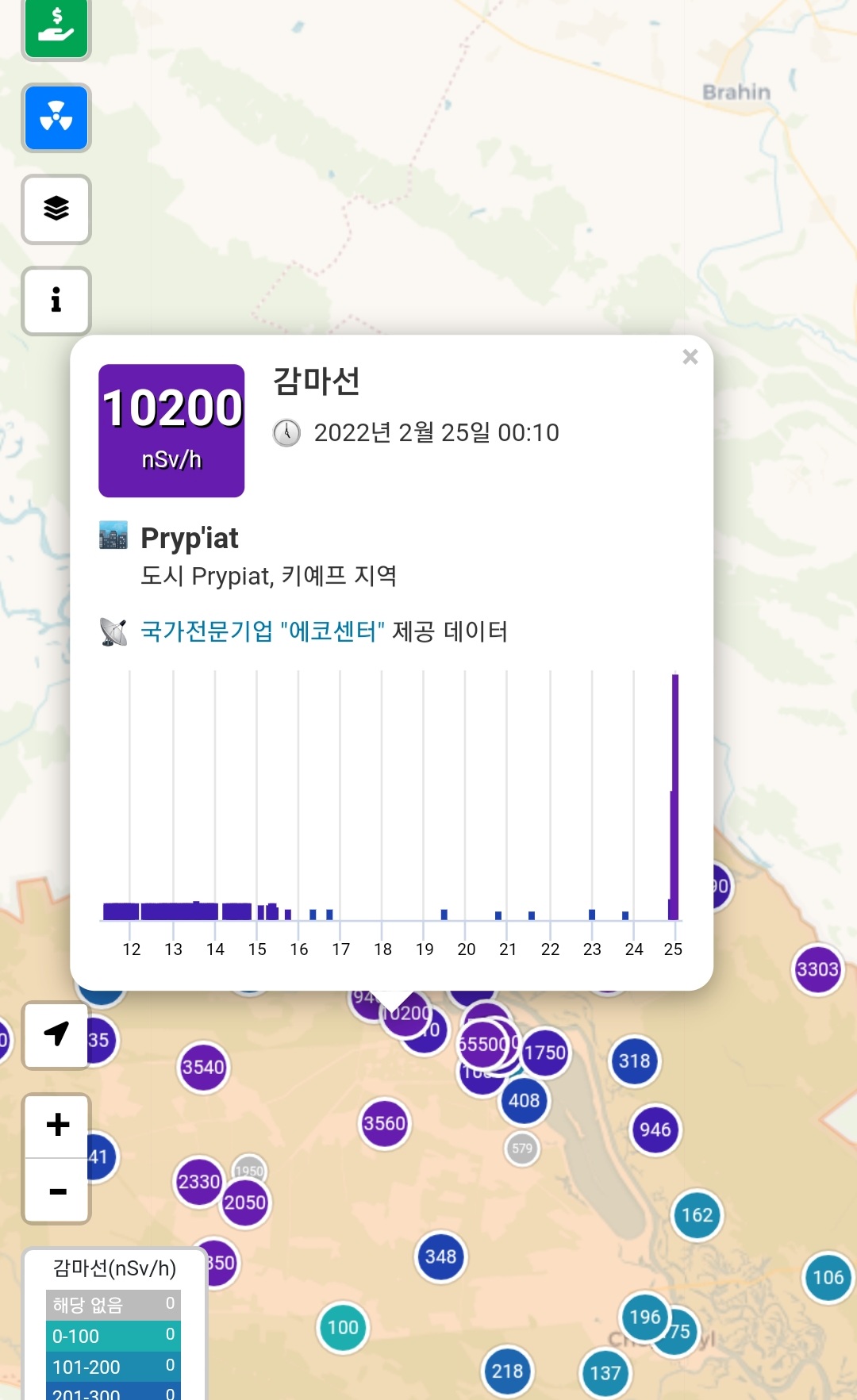857x1400 pixels.
Task: Tap the 1750 radiation marker
Action: click(x=545, y=1053)
